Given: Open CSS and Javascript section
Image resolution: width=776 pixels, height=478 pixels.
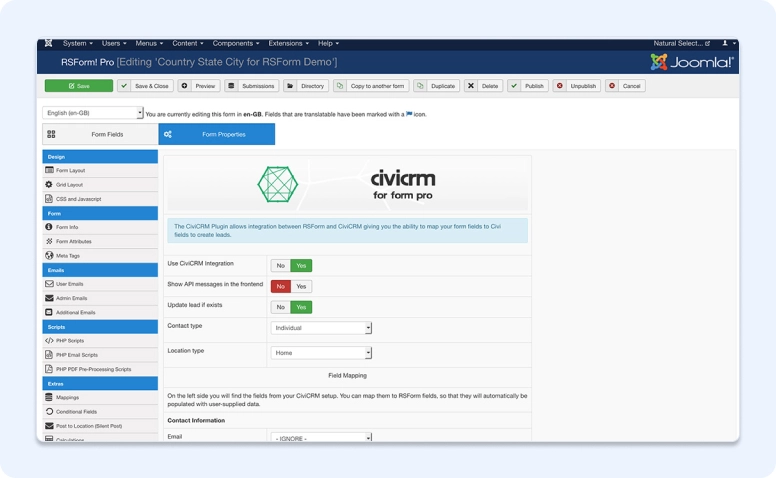Looking at the screenshot, I should click(78, 199).
